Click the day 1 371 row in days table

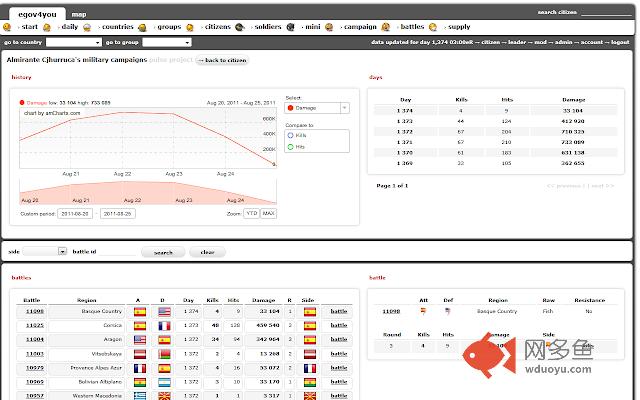[x=495, y=142]
